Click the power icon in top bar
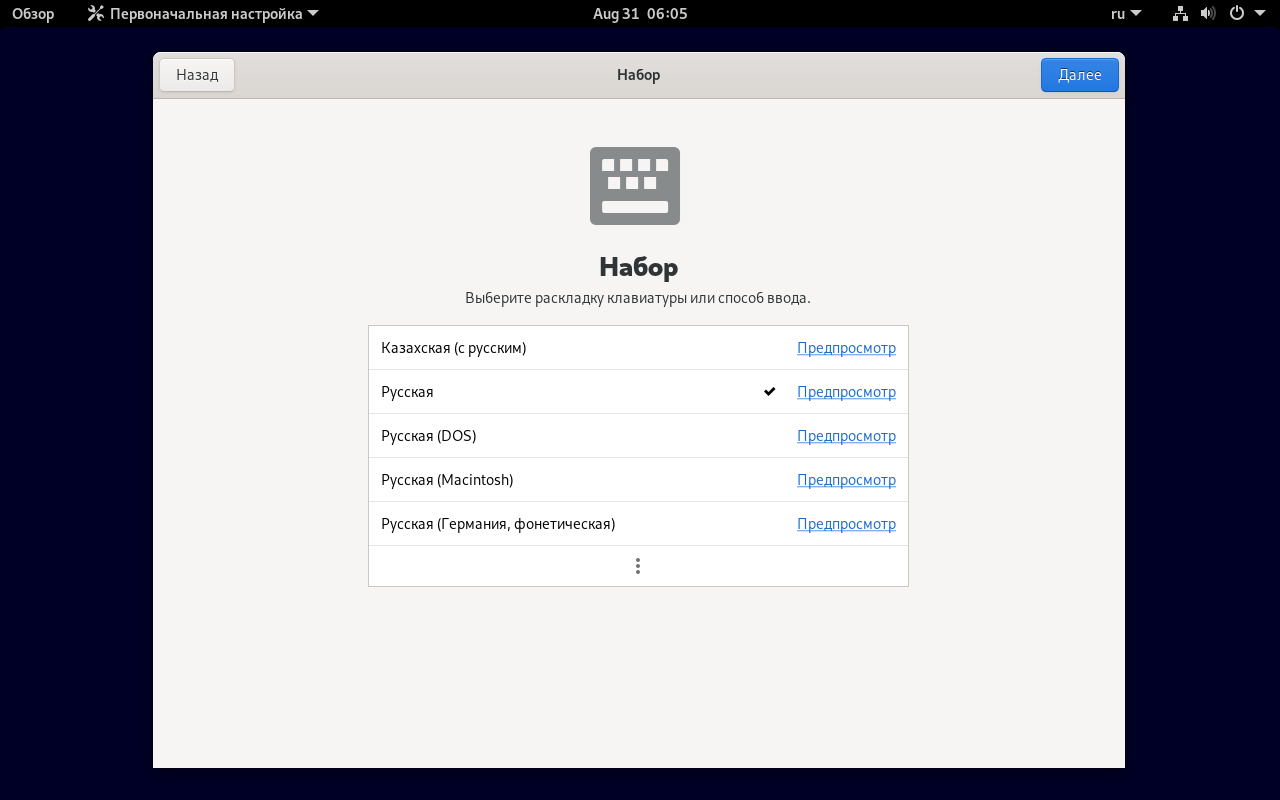Viewport: 1280px width, 800px height. tap(1236, 14)
